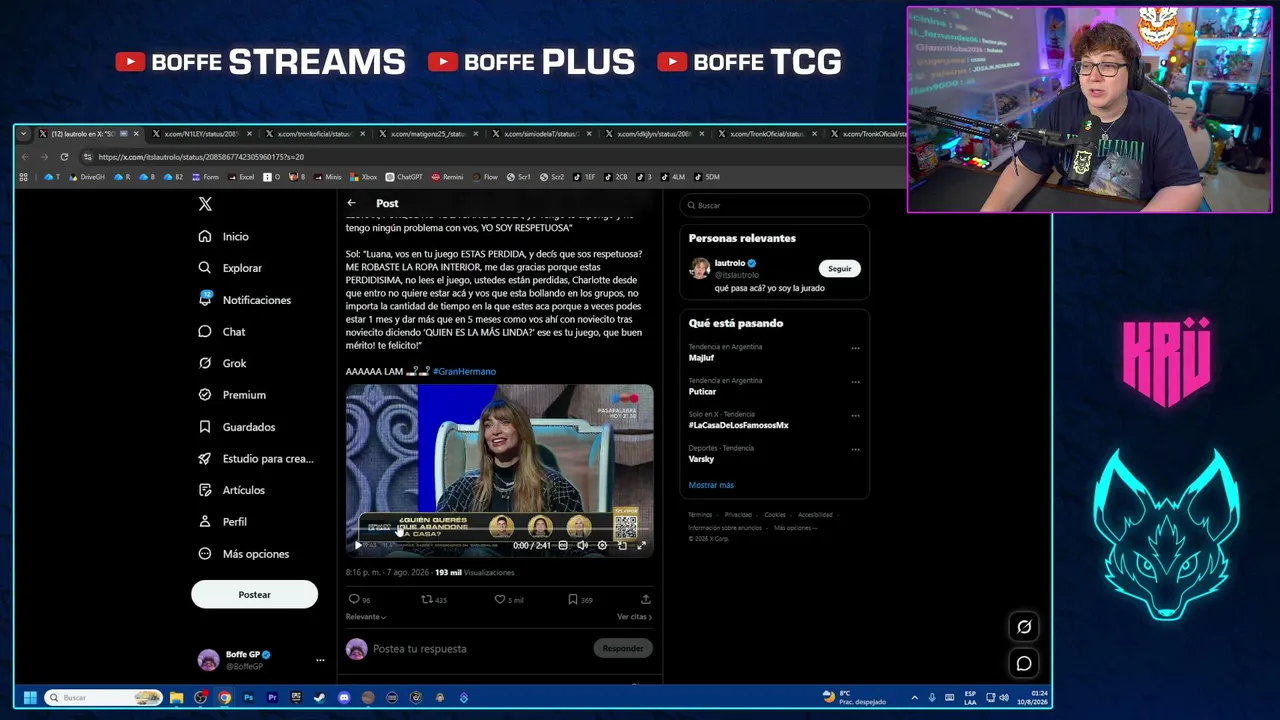Image resolution: width=1280 pixels, height=720 pixels.
Task: Go to the Premium page
Action: pyautogui.click(x=231, y=395)
